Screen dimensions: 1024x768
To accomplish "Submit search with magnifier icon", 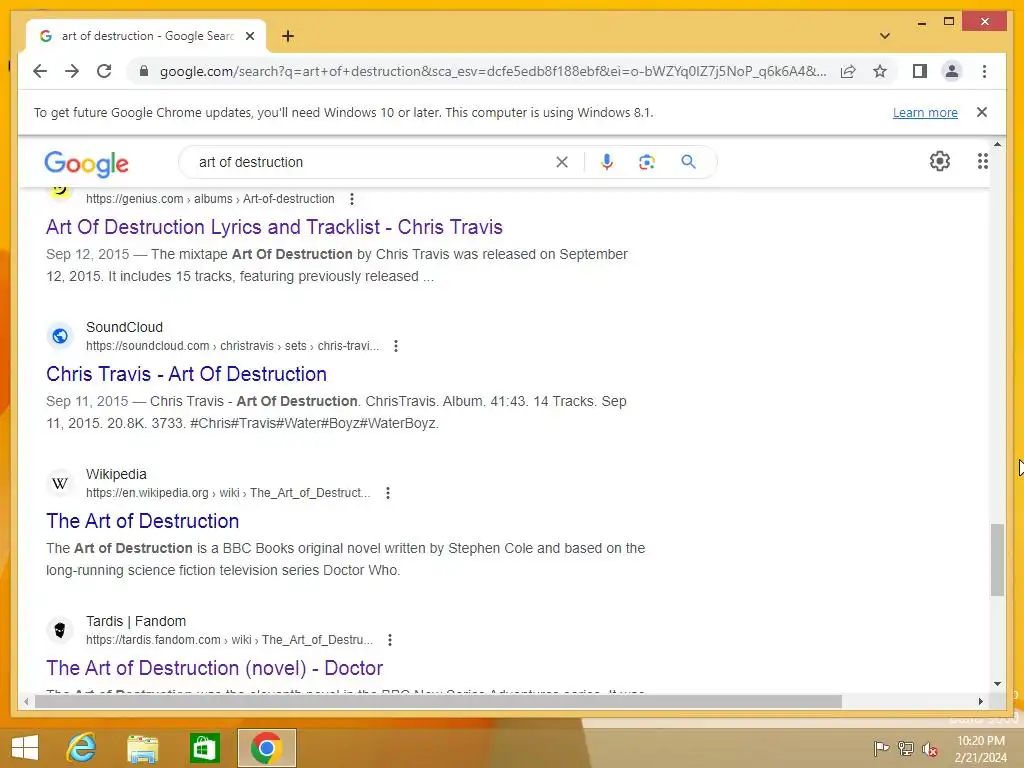I will point(688,162).
